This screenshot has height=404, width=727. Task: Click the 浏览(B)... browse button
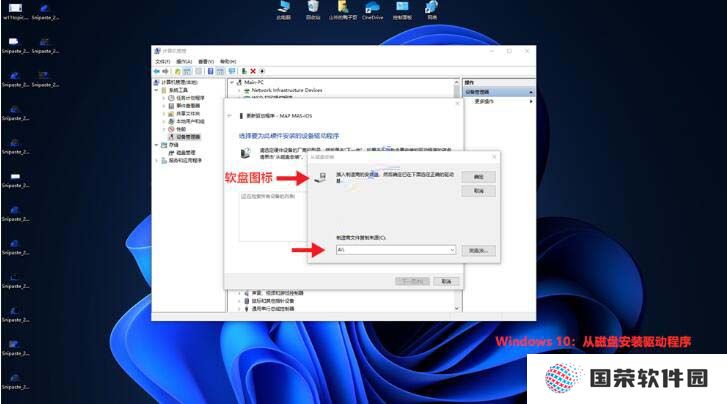point(478,250)
